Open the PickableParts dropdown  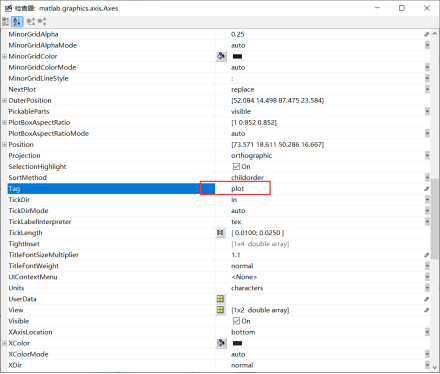[427, 111]
